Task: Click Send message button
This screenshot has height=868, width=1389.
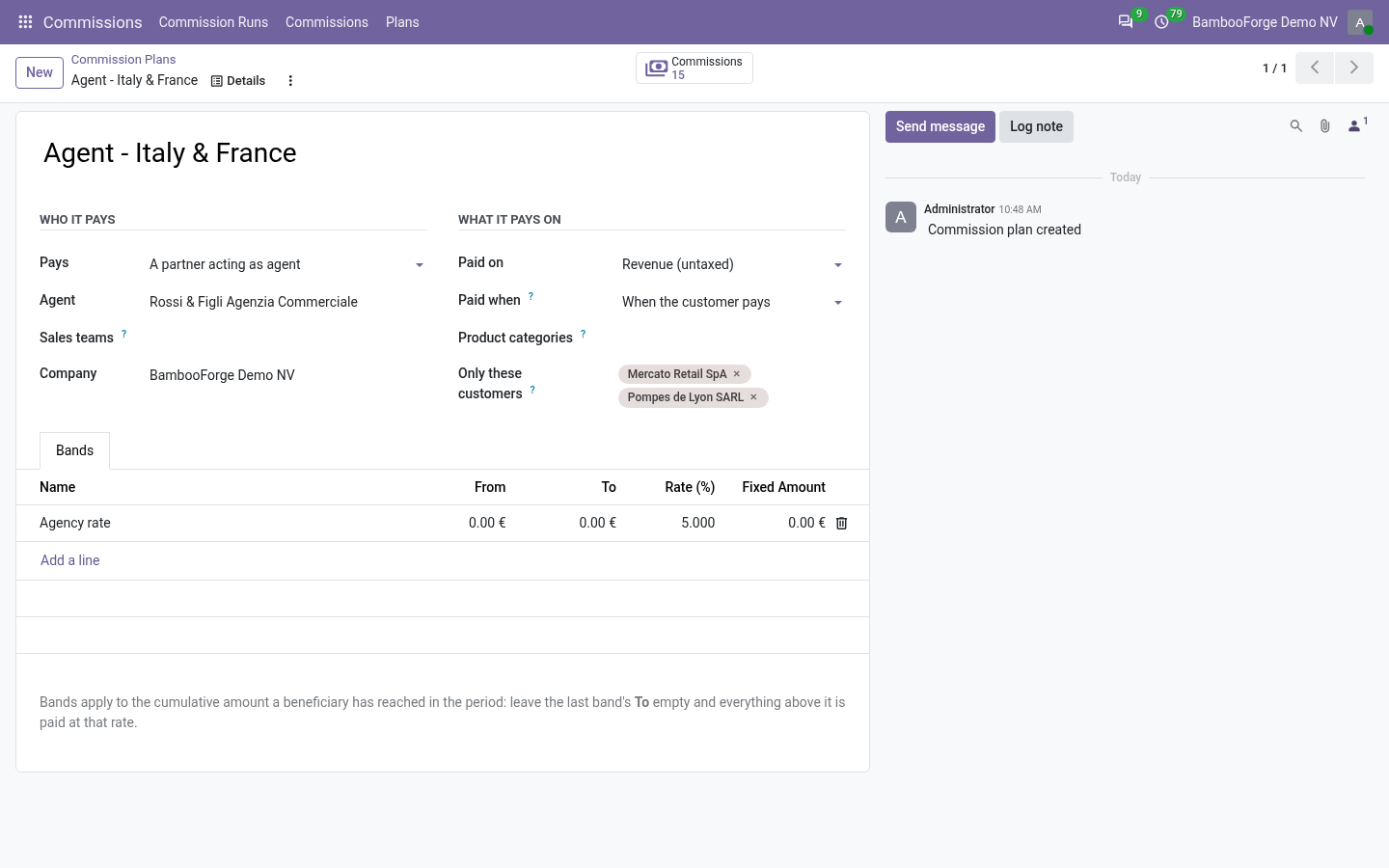Action: pyautogui.click(x=940, y=126)
